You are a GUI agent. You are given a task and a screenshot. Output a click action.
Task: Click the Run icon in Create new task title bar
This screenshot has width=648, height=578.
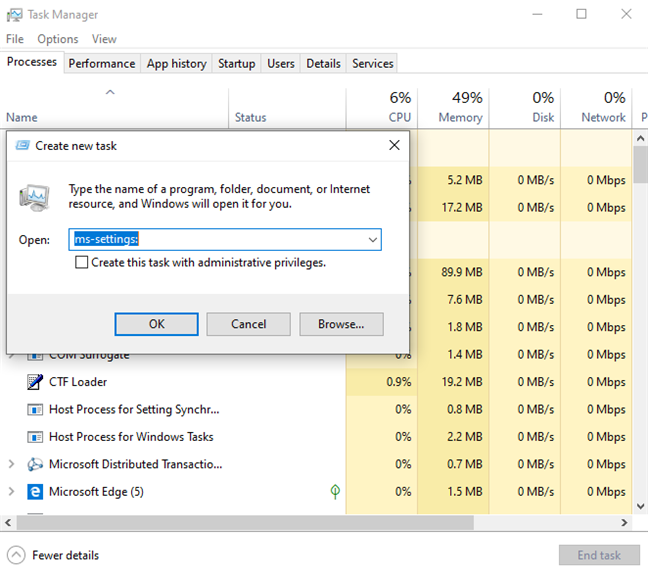click(x=22, y=145)
